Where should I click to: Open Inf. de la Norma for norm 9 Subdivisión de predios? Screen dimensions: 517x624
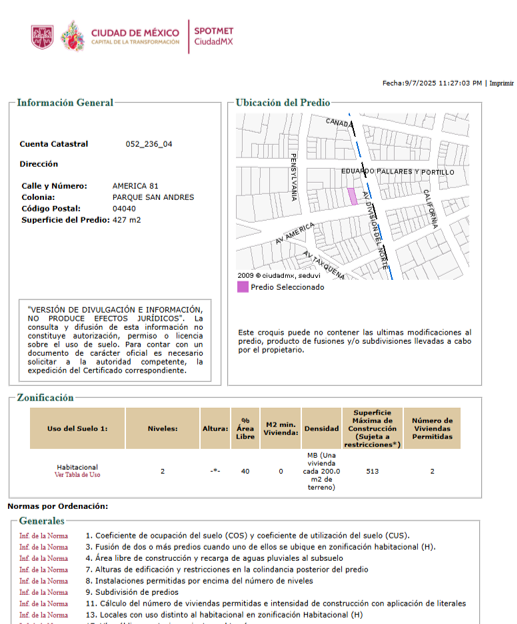pos(43,592)
